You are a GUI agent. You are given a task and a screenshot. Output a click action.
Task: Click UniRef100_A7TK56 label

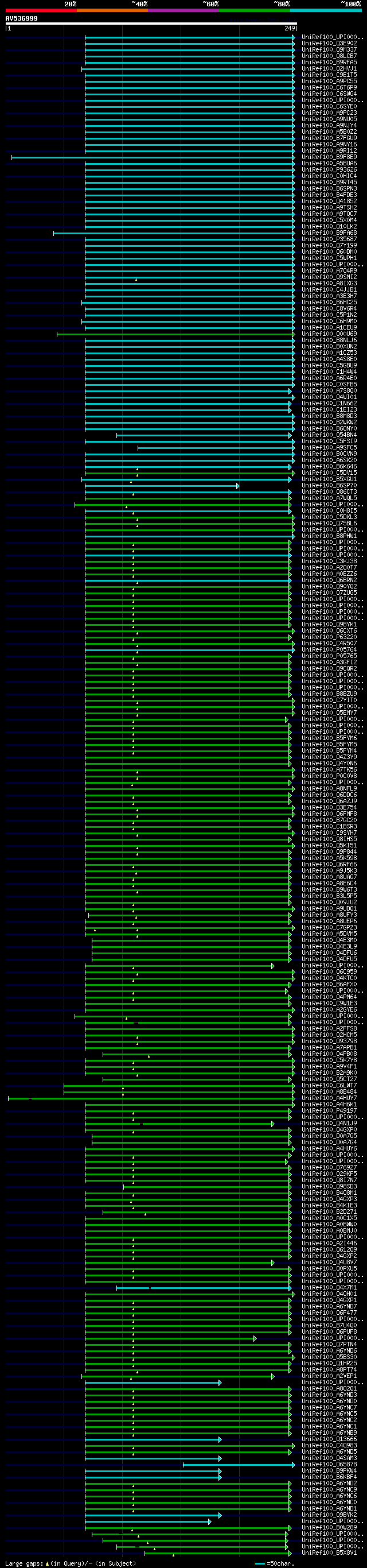click(329, 770)
